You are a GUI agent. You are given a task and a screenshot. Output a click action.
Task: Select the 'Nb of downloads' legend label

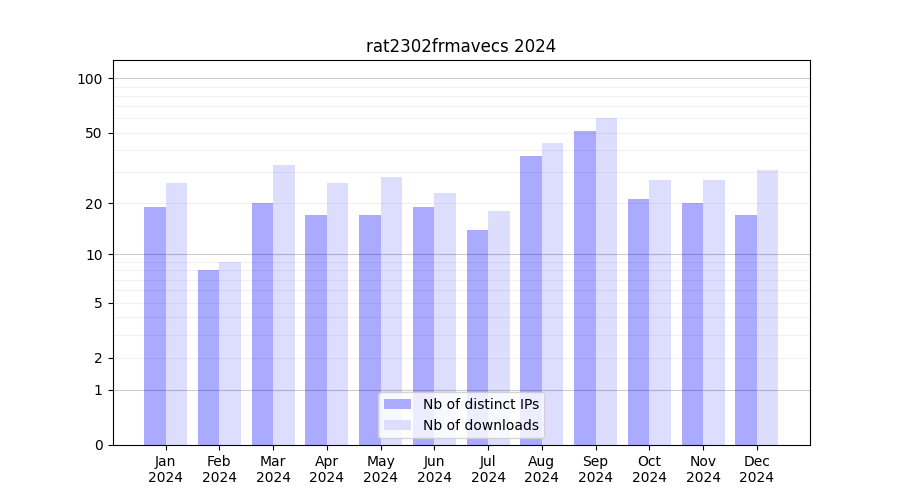click(480, 425)
